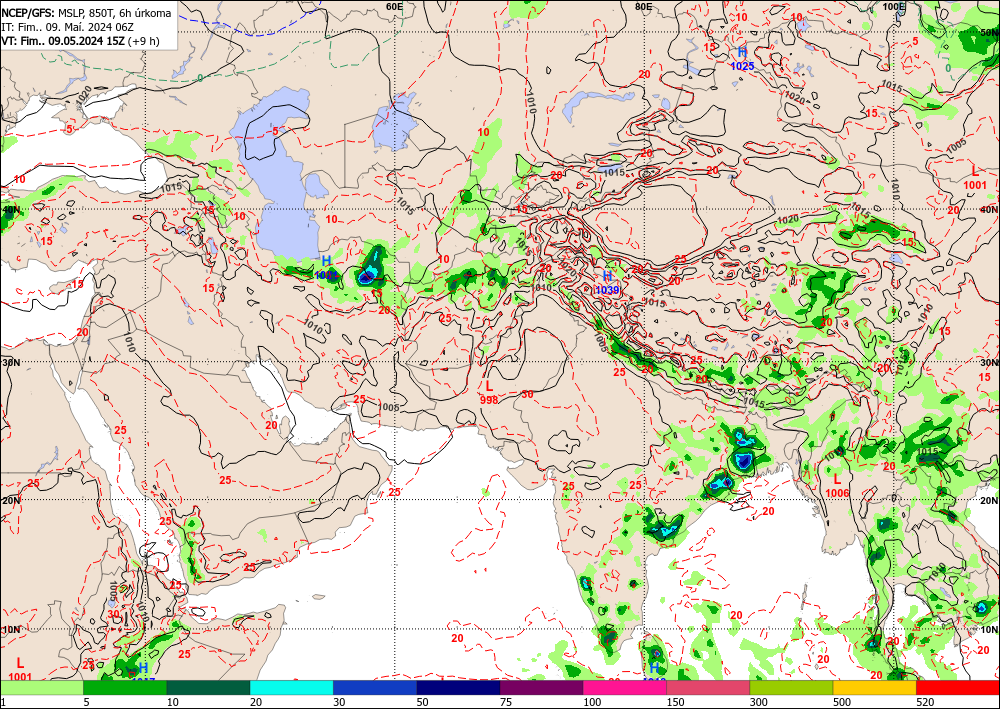The width and height of the screenshot is (1000, 709).
Task: Click the 'NCEP/GFS: MSLP, 850T, 6h úrkoma' title
Action: [86, 13]
